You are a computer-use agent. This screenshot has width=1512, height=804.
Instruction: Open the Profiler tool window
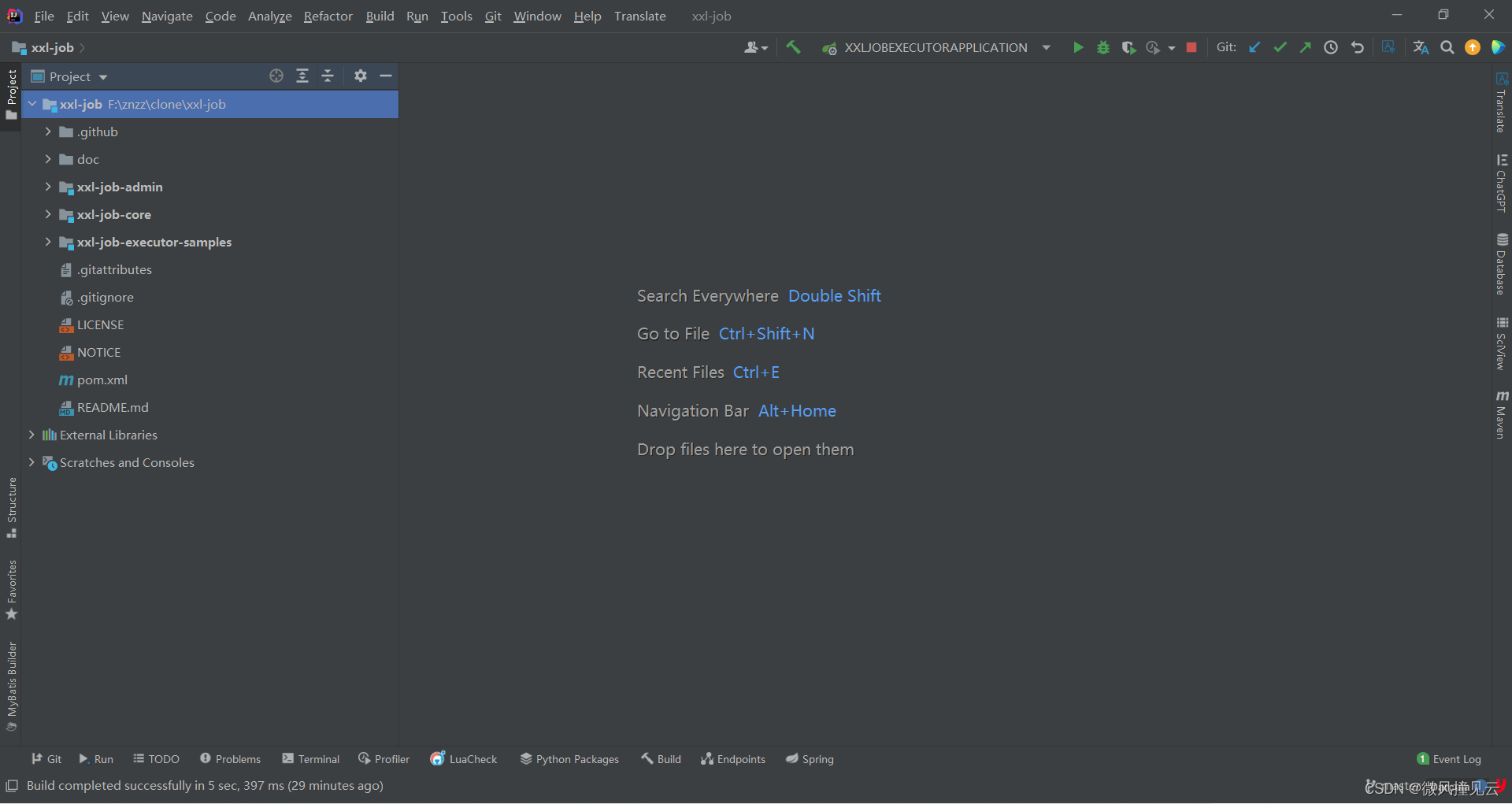pos(384,759)
